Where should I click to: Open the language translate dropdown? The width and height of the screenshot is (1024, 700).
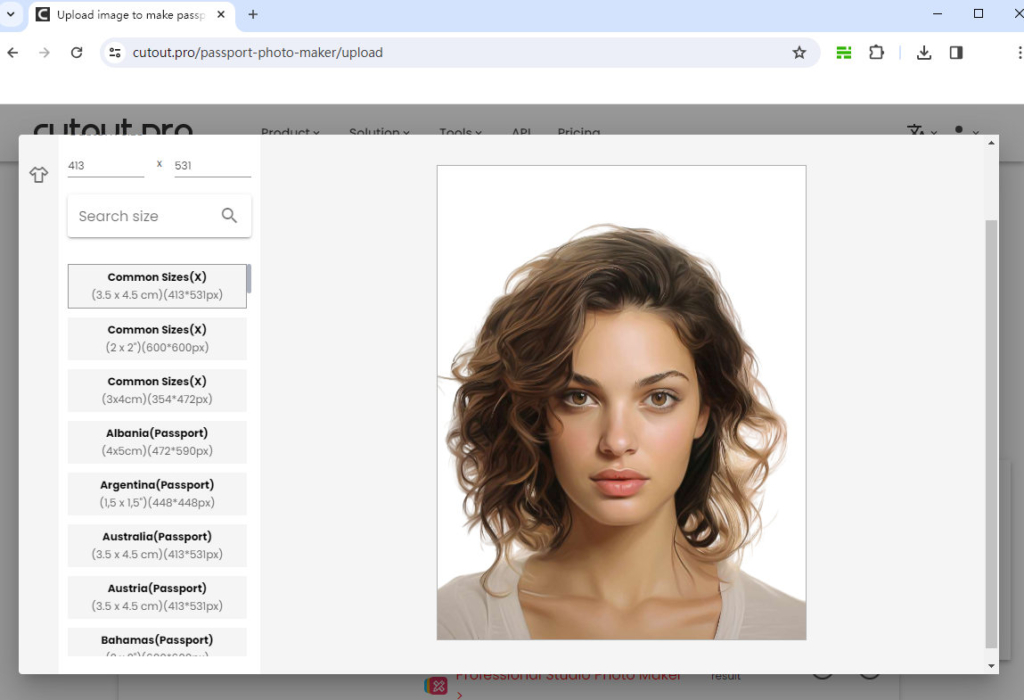(x=922, y=131)
